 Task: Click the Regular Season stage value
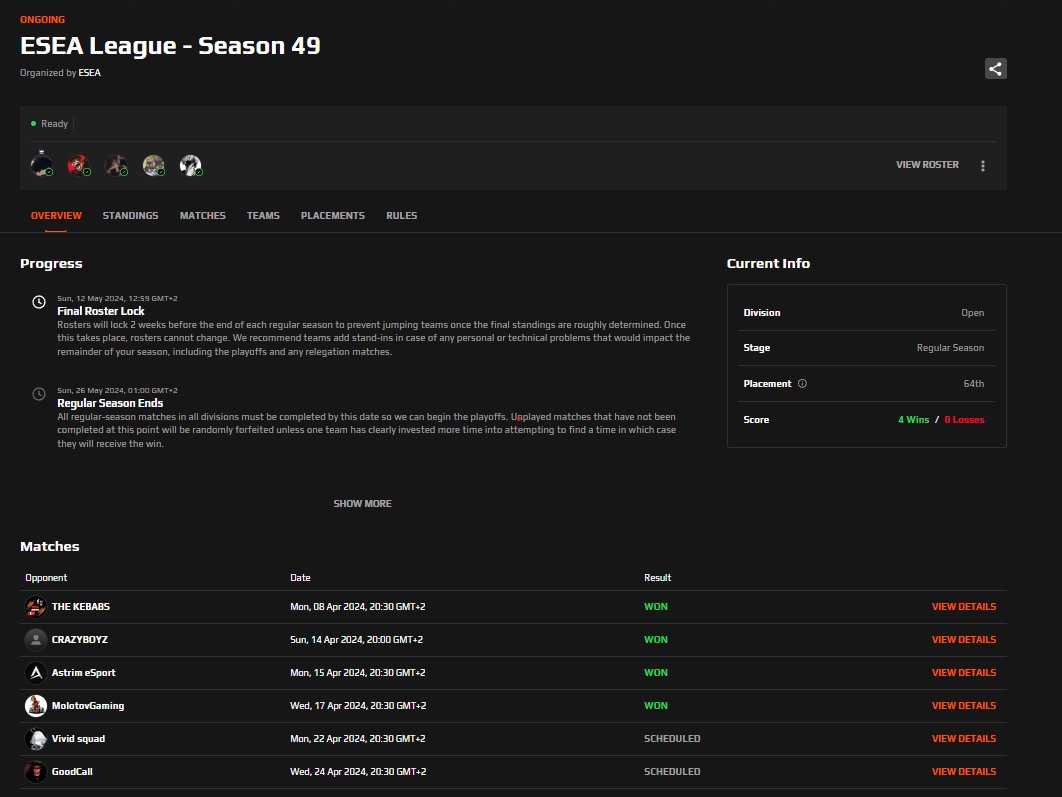tap(950, 347)
